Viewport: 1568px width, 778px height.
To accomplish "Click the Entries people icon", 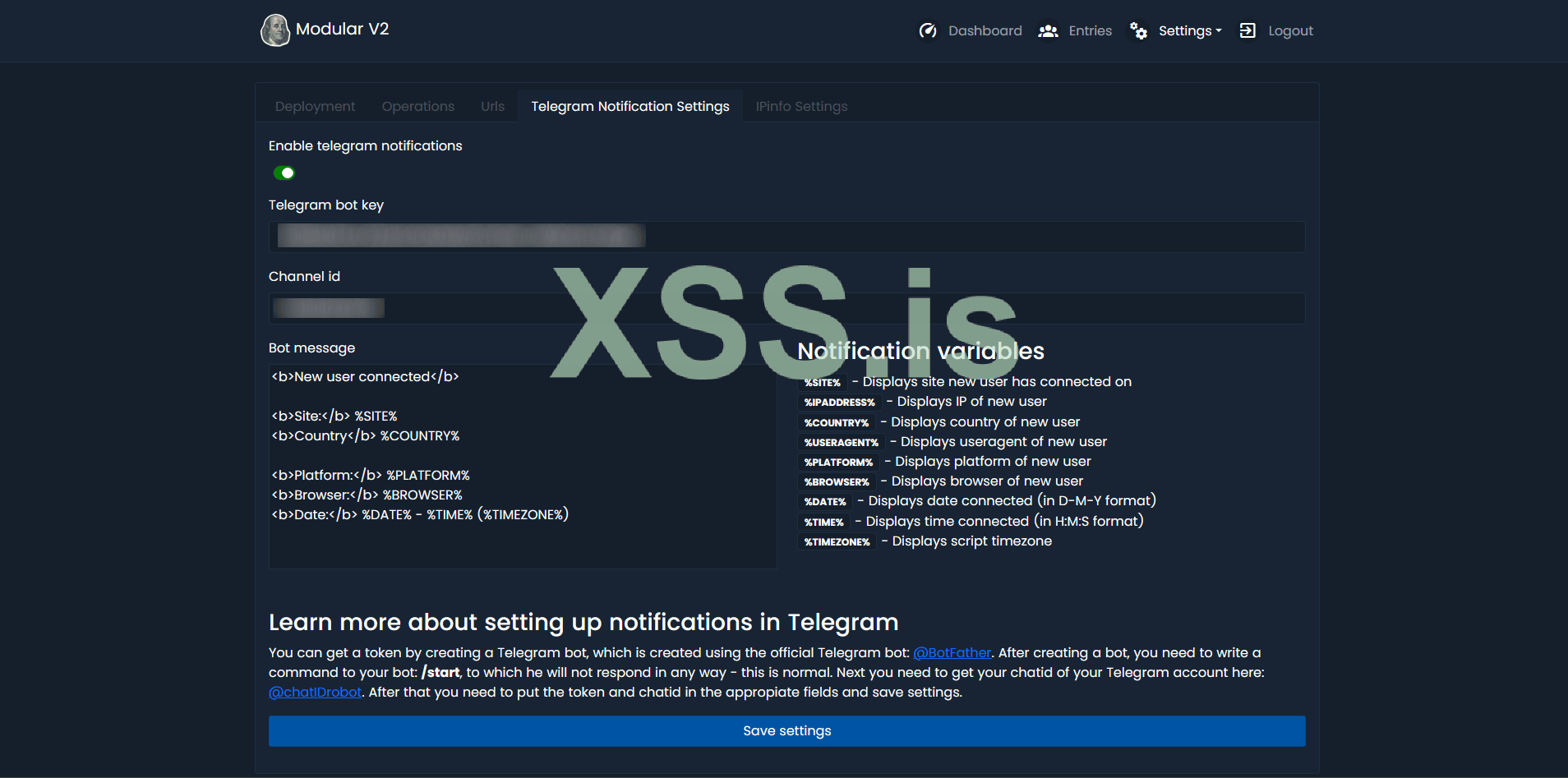I will pos(1048,31).
